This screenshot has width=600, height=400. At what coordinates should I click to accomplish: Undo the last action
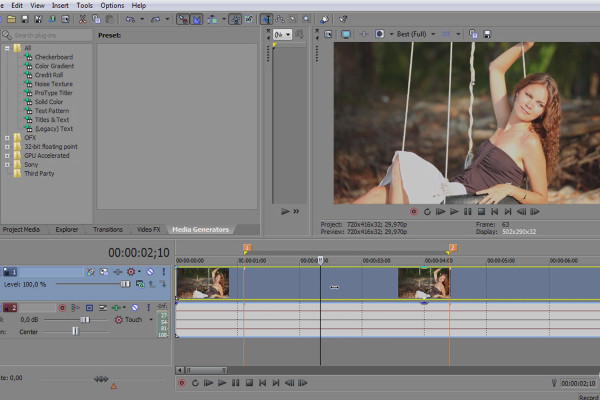pyautogui.click(x=130, y=19)
